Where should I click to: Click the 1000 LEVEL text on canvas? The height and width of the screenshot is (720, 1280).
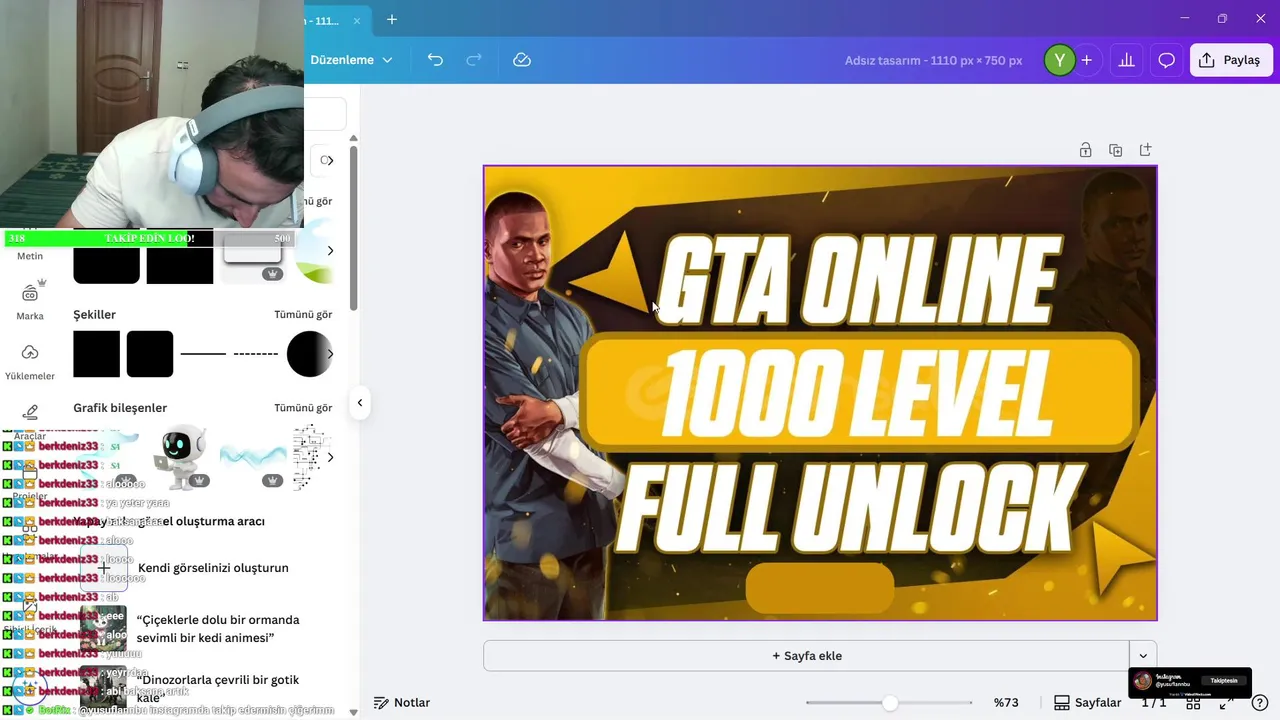point(856,393)
